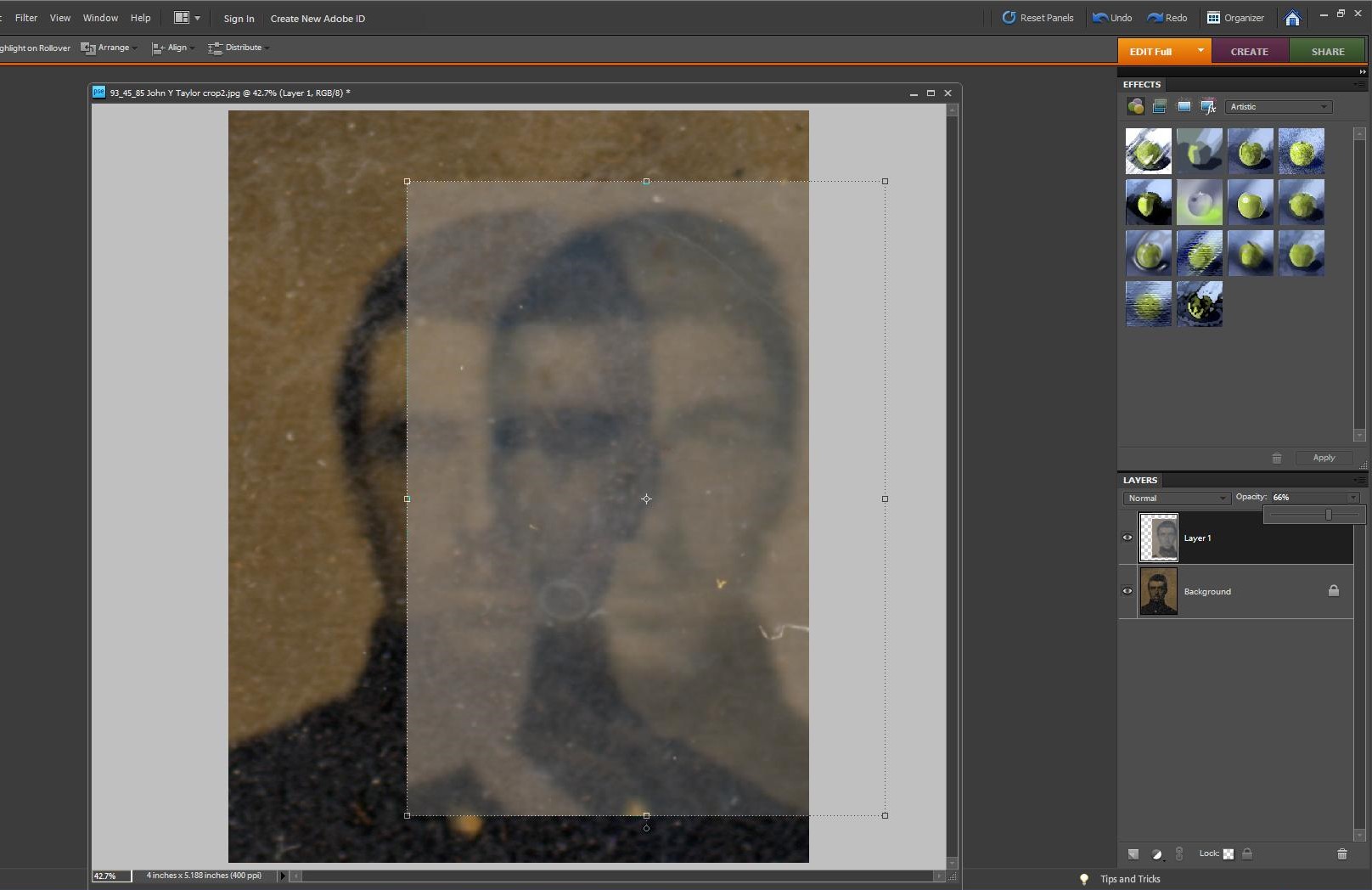Select the Layer Styles icon in Effects
This screenshot has height=890, width=1372.
(x=1160, y=106)
